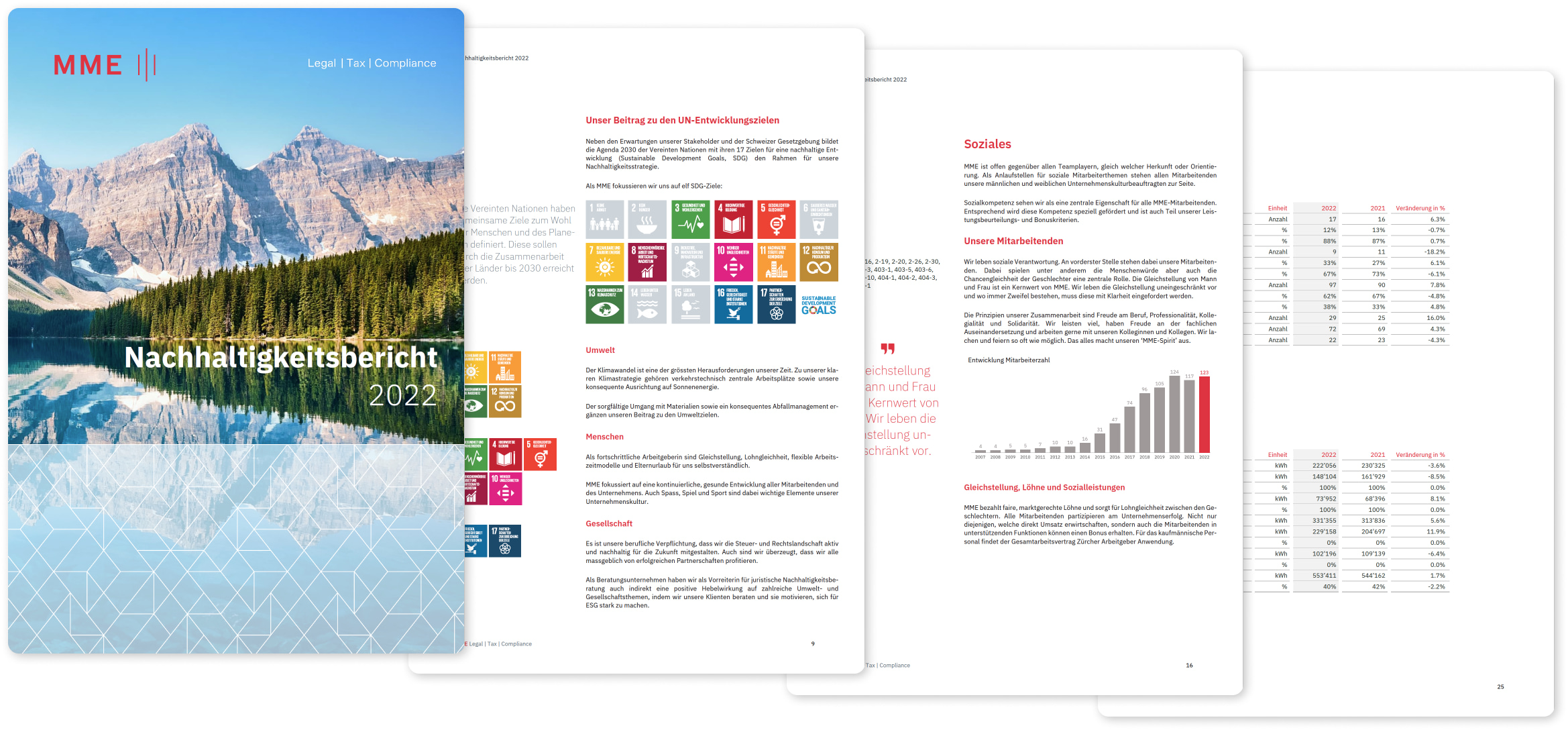Click the 'Unsere Mitarbeitenden' heading
This screenshot has height=730, width=1568.
[1013, 242]
